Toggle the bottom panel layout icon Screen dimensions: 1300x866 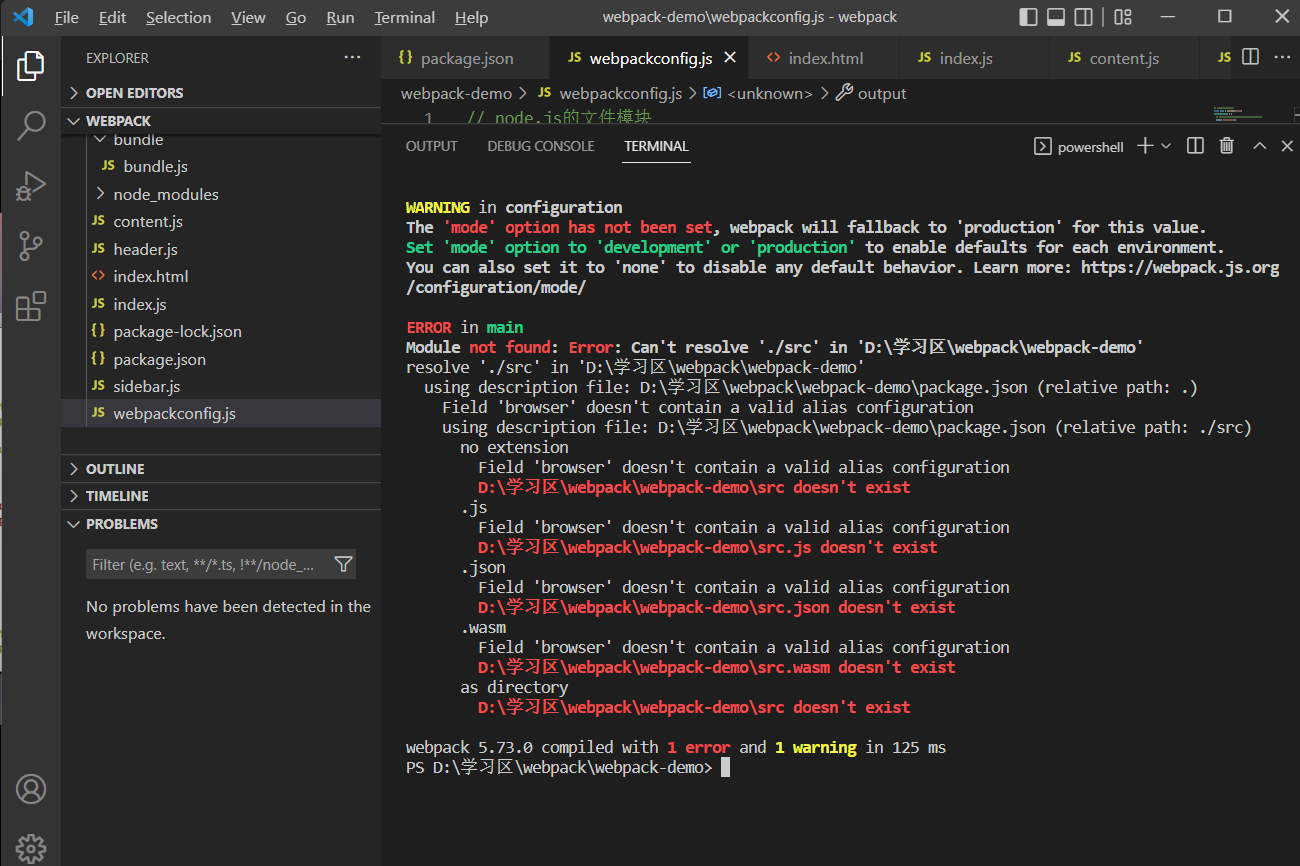click(x=1055, y=17)
